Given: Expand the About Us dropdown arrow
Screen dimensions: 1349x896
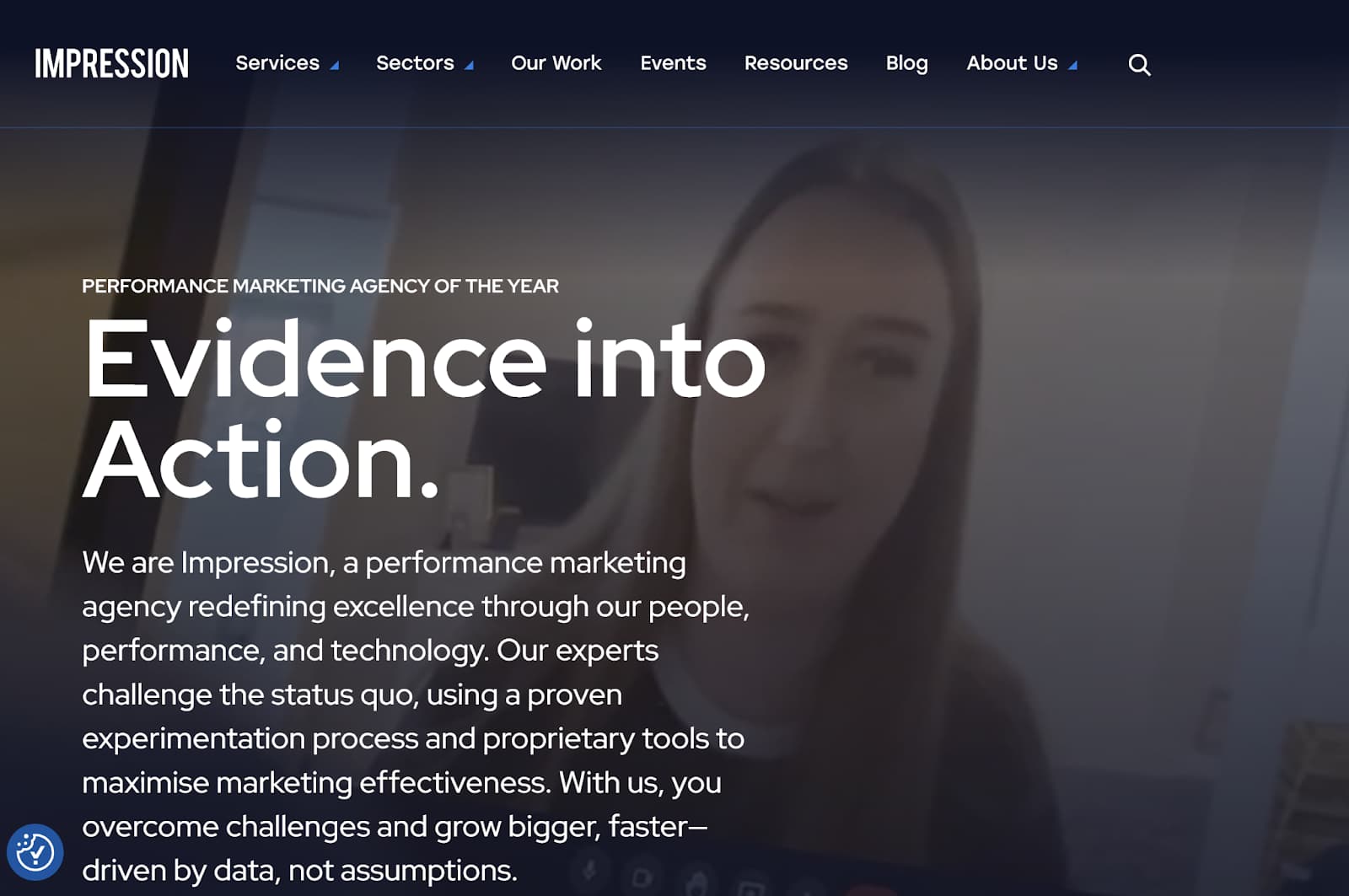Looking at the screenshot, I should 1072,66.
